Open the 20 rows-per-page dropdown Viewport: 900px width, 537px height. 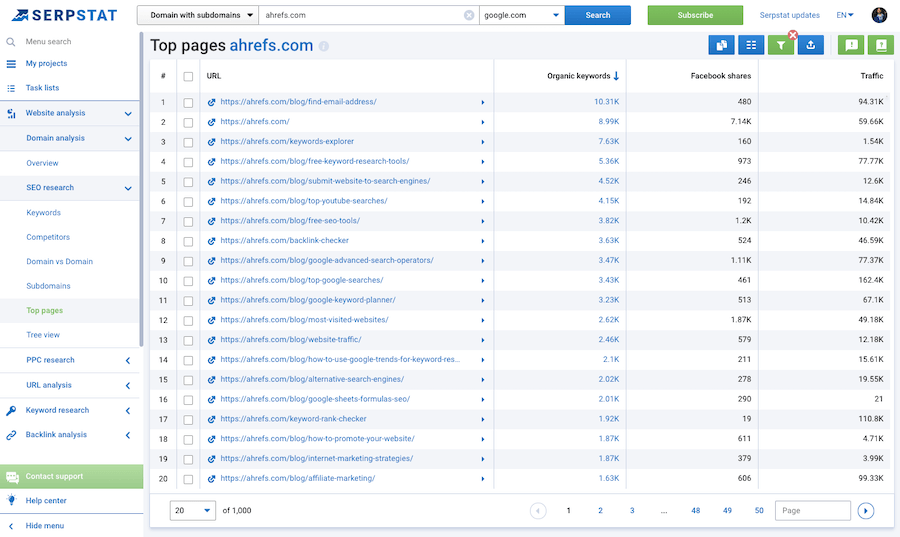coord(193,511)
